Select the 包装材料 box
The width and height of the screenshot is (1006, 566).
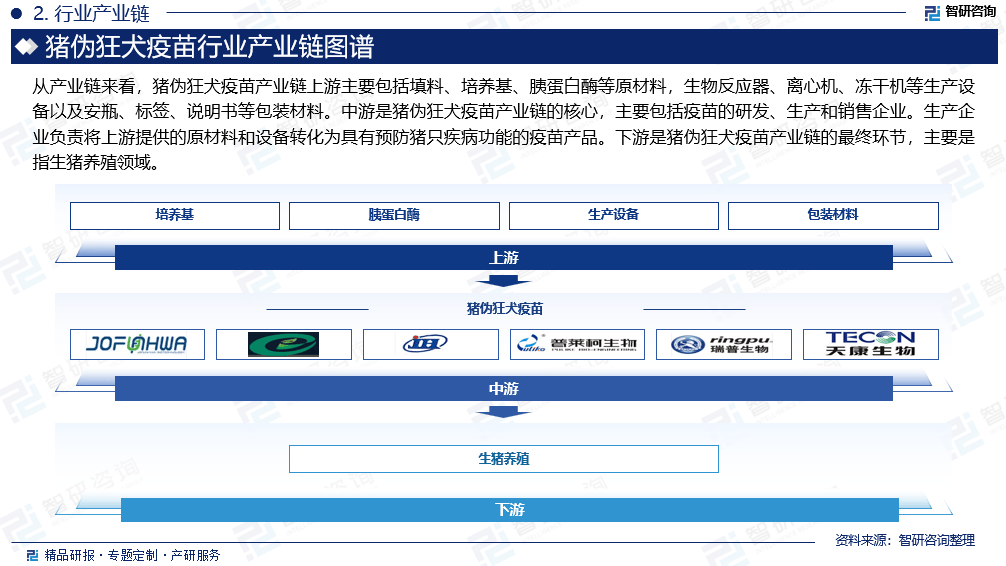[833, 216]
